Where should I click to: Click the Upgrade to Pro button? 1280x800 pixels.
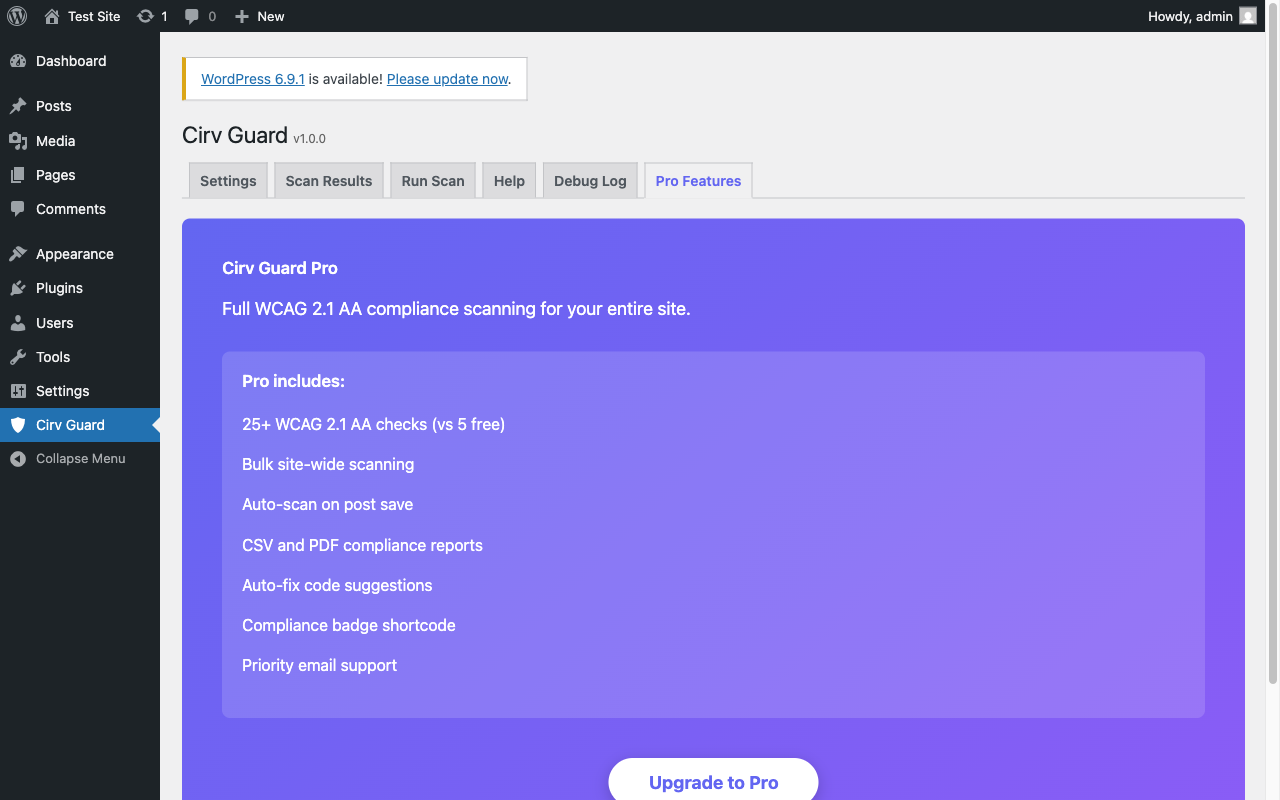click(713, 782)
